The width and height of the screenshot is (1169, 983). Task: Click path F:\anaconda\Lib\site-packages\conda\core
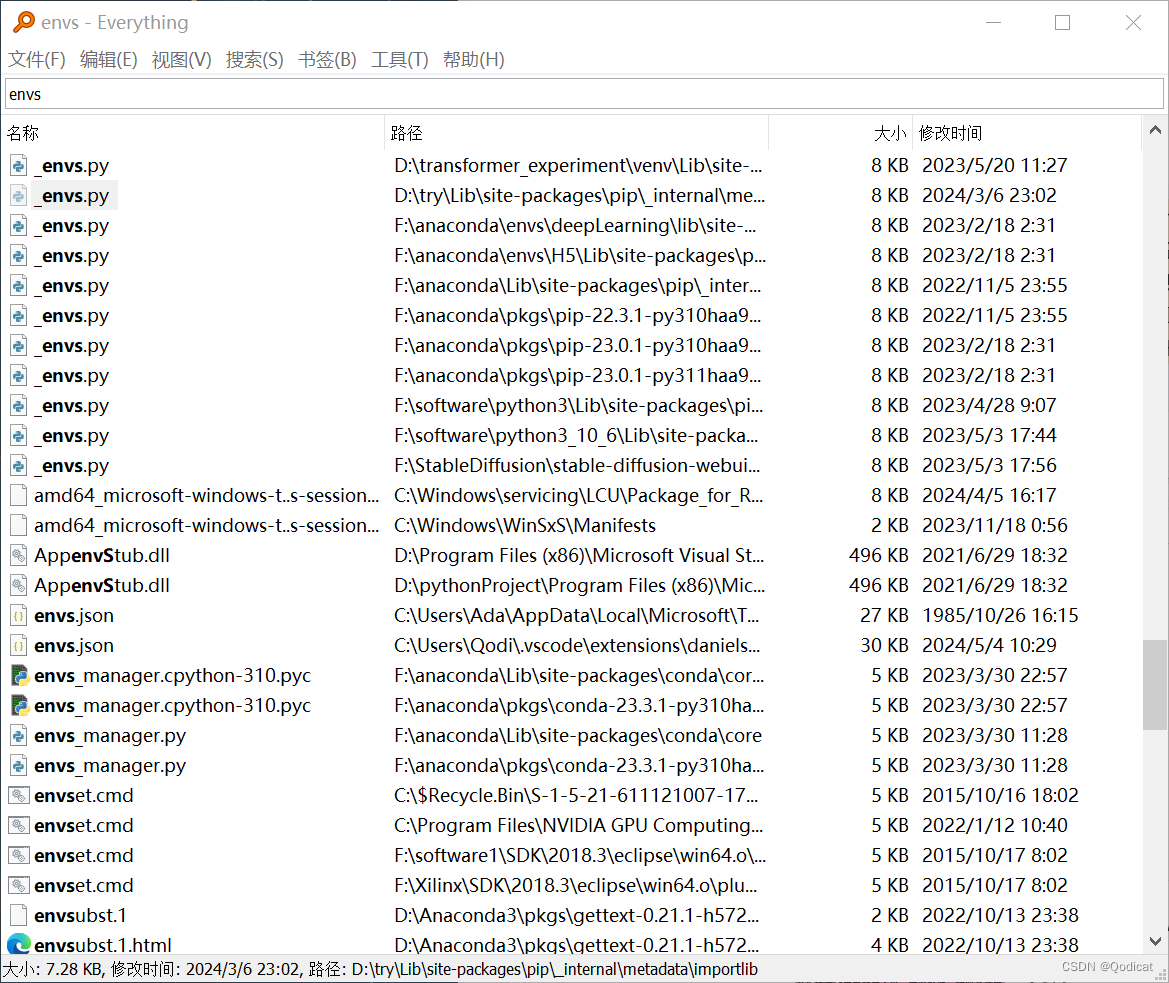[x=578, y=736]
